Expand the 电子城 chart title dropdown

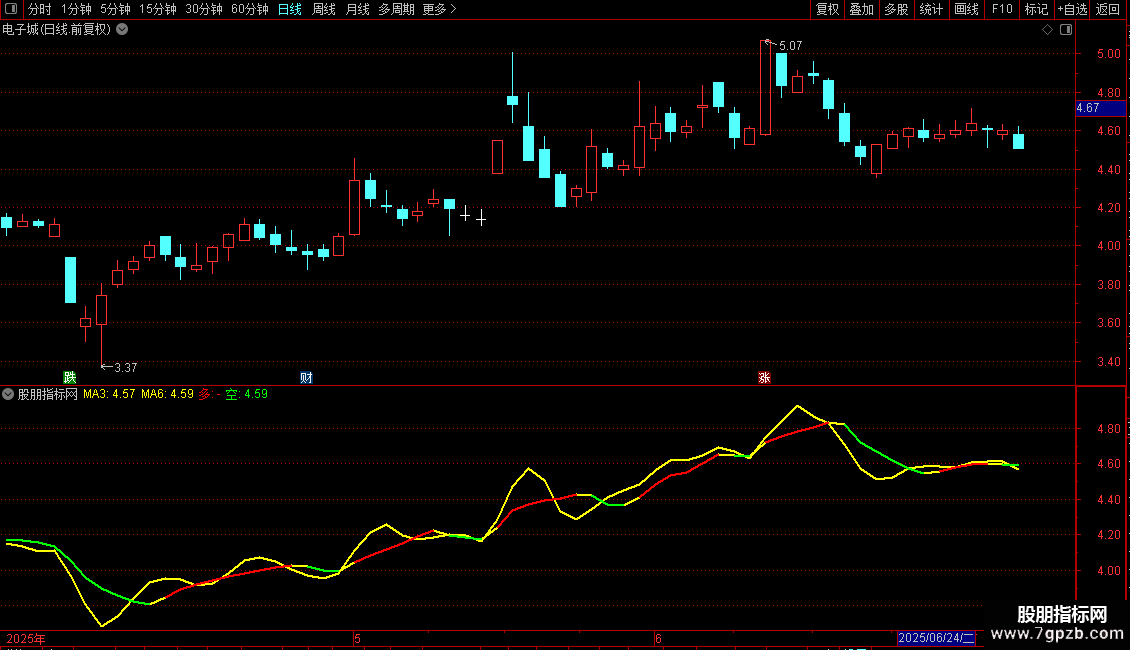pyautogui.click(x=123, y=30)
